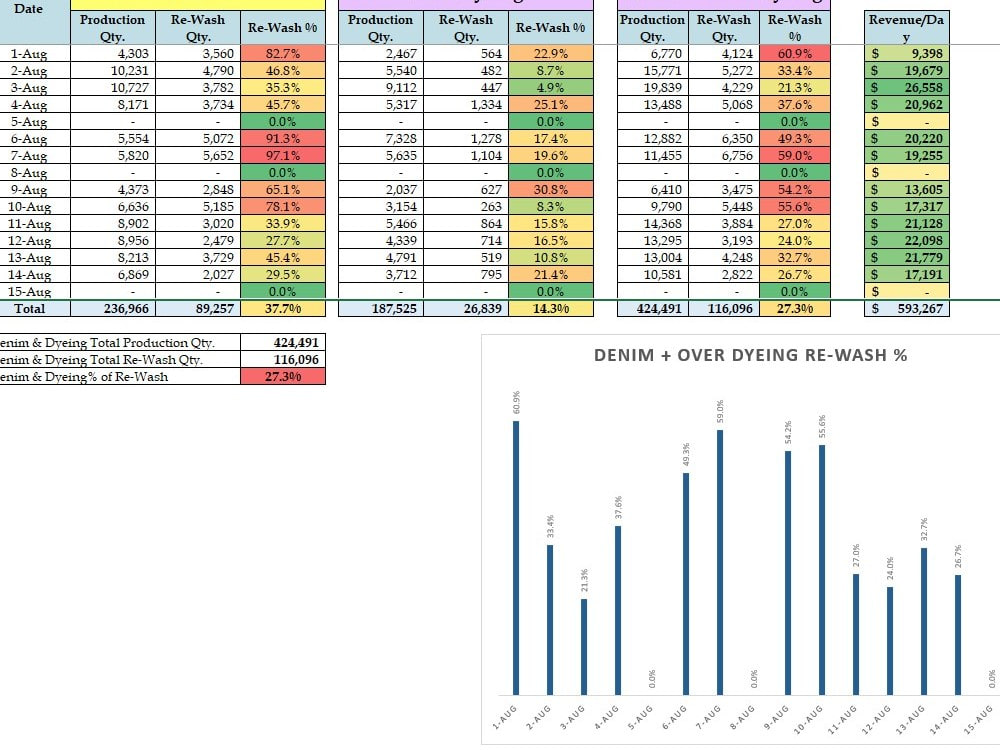Click the 10,727 production cell
This screenshot has height=750, width=1000.
click(x=113, y=87)
